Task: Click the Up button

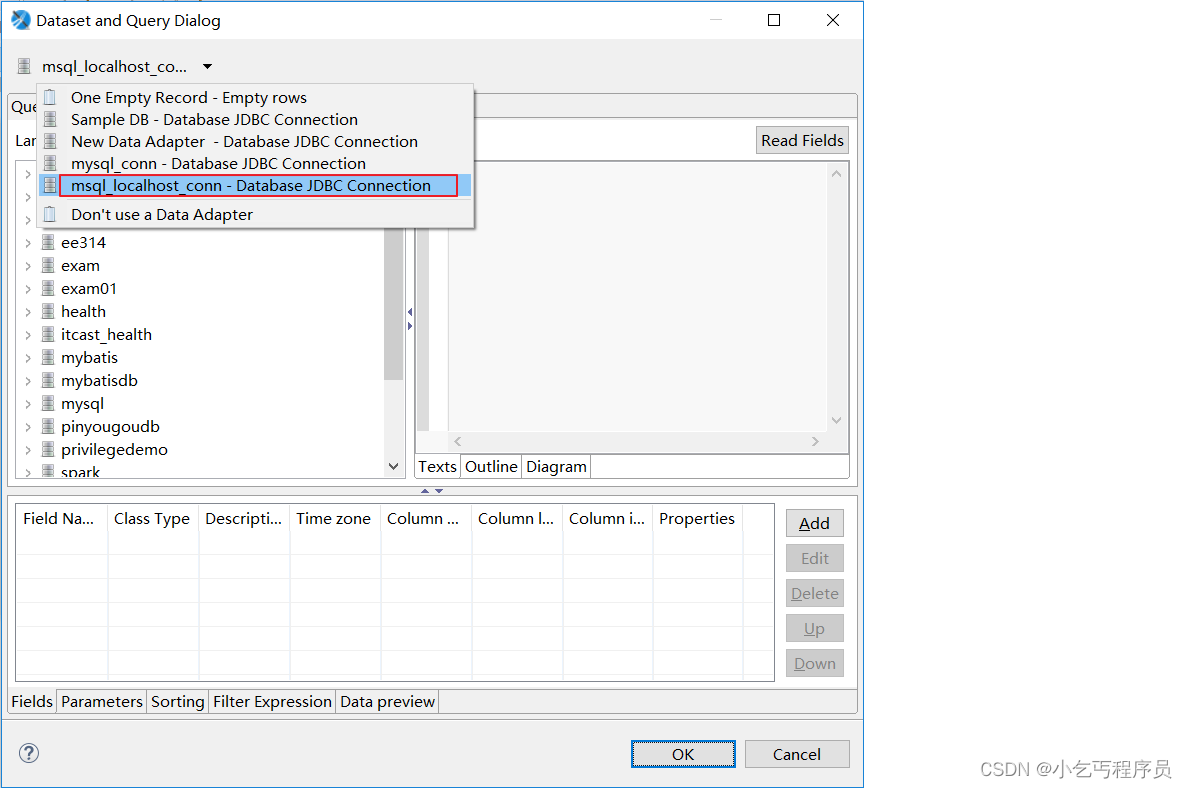Action: [x=815, y=628]
